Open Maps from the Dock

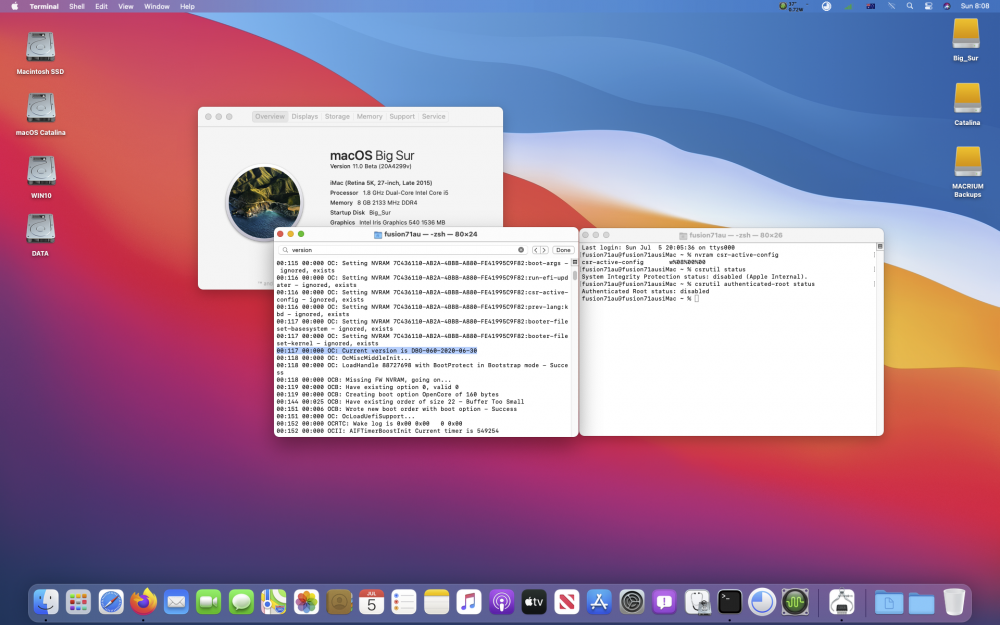click(x=274, y=601)
